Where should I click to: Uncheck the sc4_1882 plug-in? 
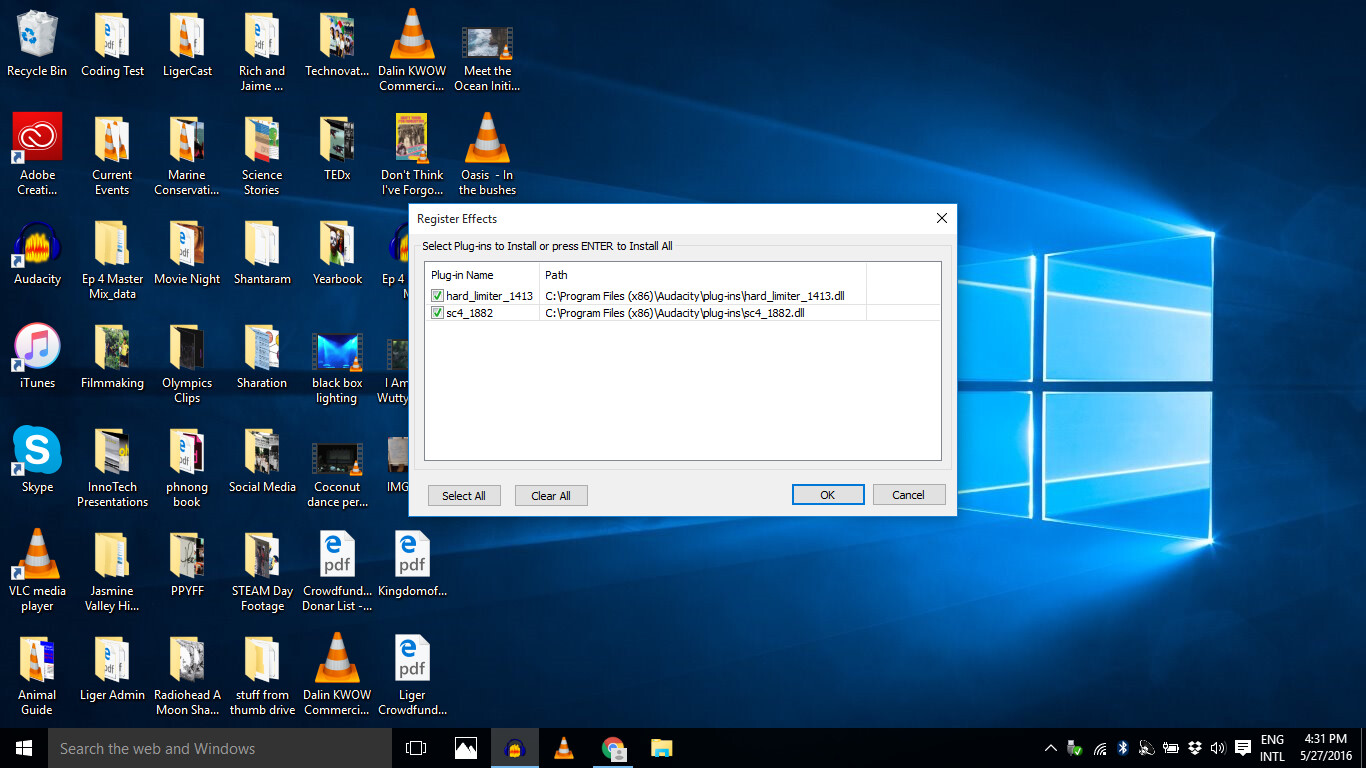pyautogui.click(x=437, y=312)
